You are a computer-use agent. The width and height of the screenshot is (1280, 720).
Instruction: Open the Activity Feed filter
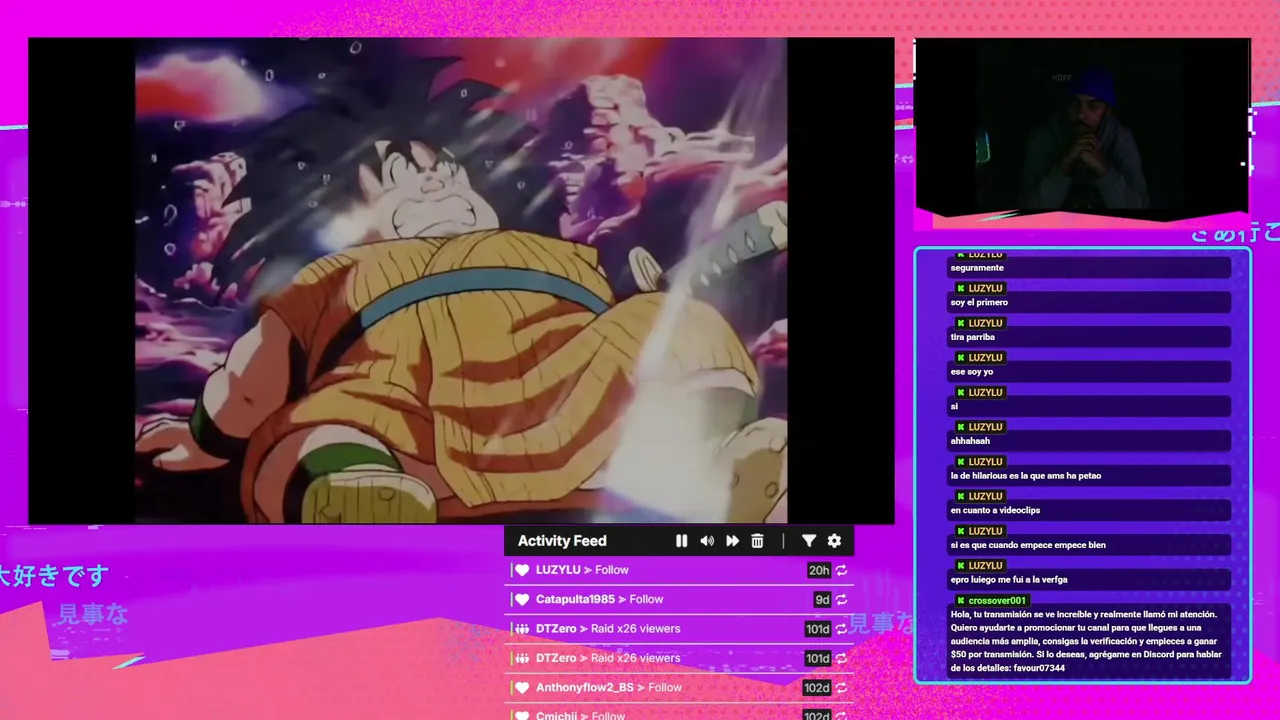point(809,541)
